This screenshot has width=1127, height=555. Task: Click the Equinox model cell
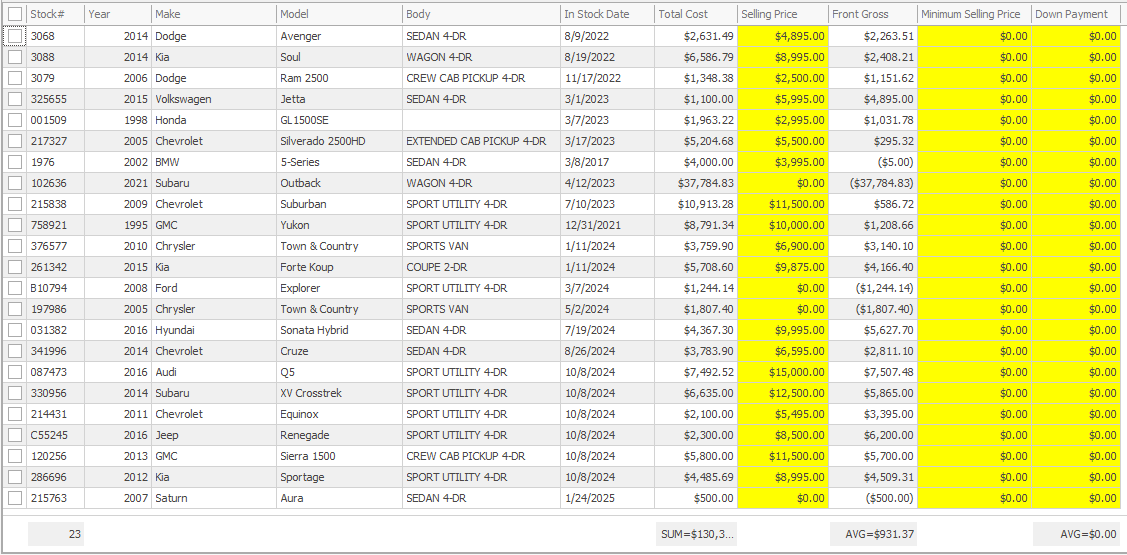339,414
